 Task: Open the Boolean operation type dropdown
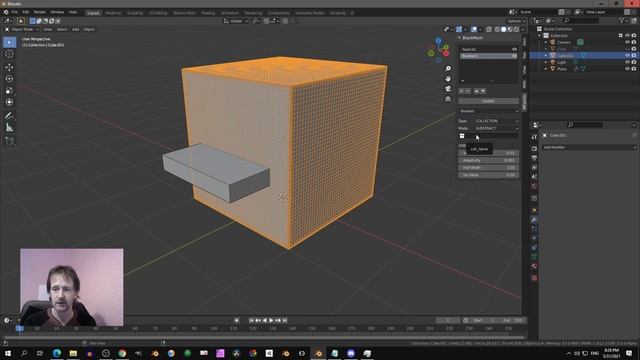click(489, 111)
